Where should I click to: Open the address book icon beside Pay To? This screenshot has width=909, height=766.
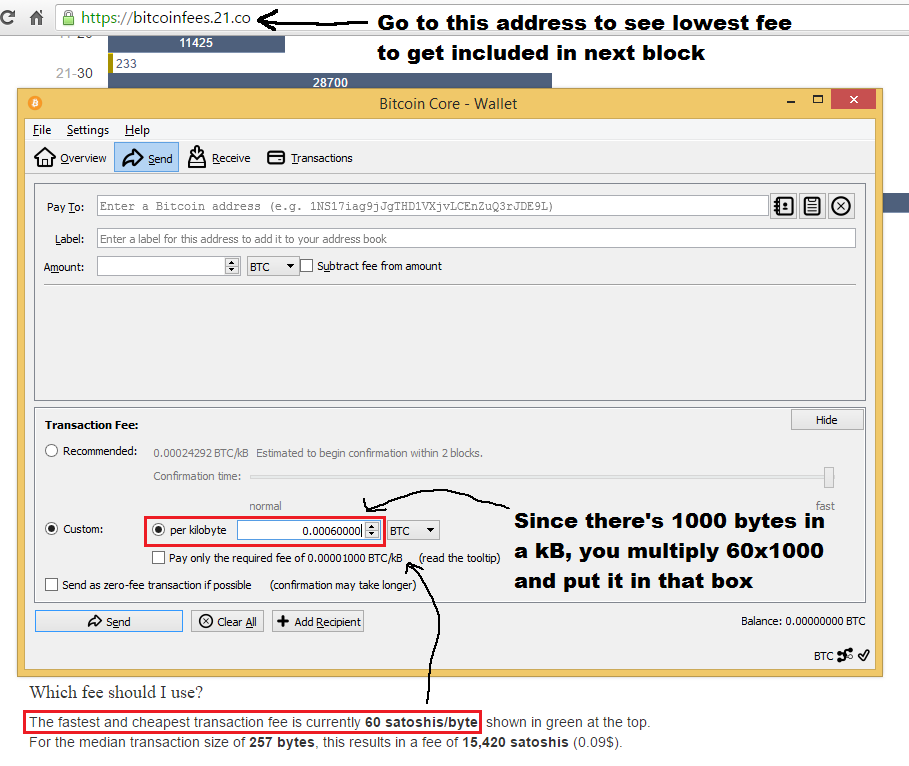pos(783,206)
